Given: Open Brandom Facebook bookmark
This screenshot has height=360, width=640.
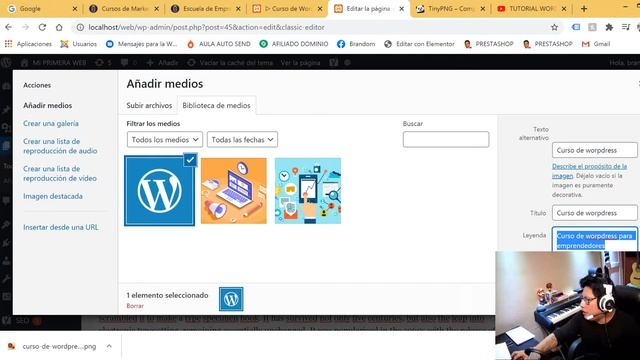Looking at the screenshot, I should [x=356, y=44].
